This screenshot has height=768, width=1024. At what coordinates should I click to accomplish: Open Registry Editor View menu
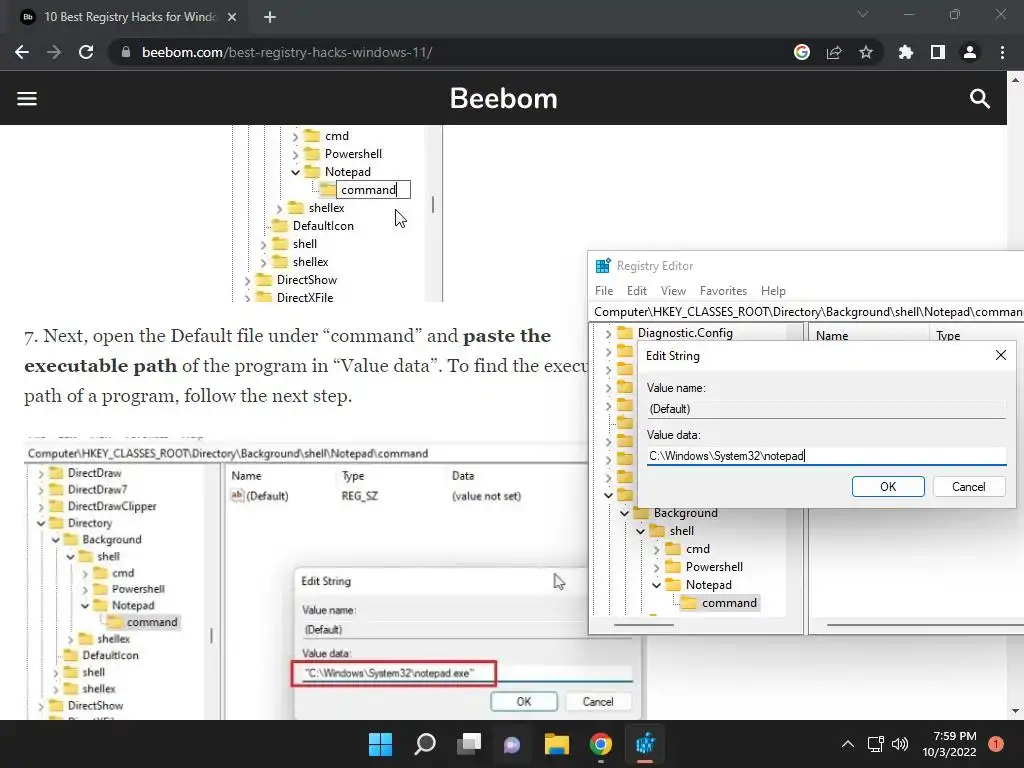tap(673, 291)
